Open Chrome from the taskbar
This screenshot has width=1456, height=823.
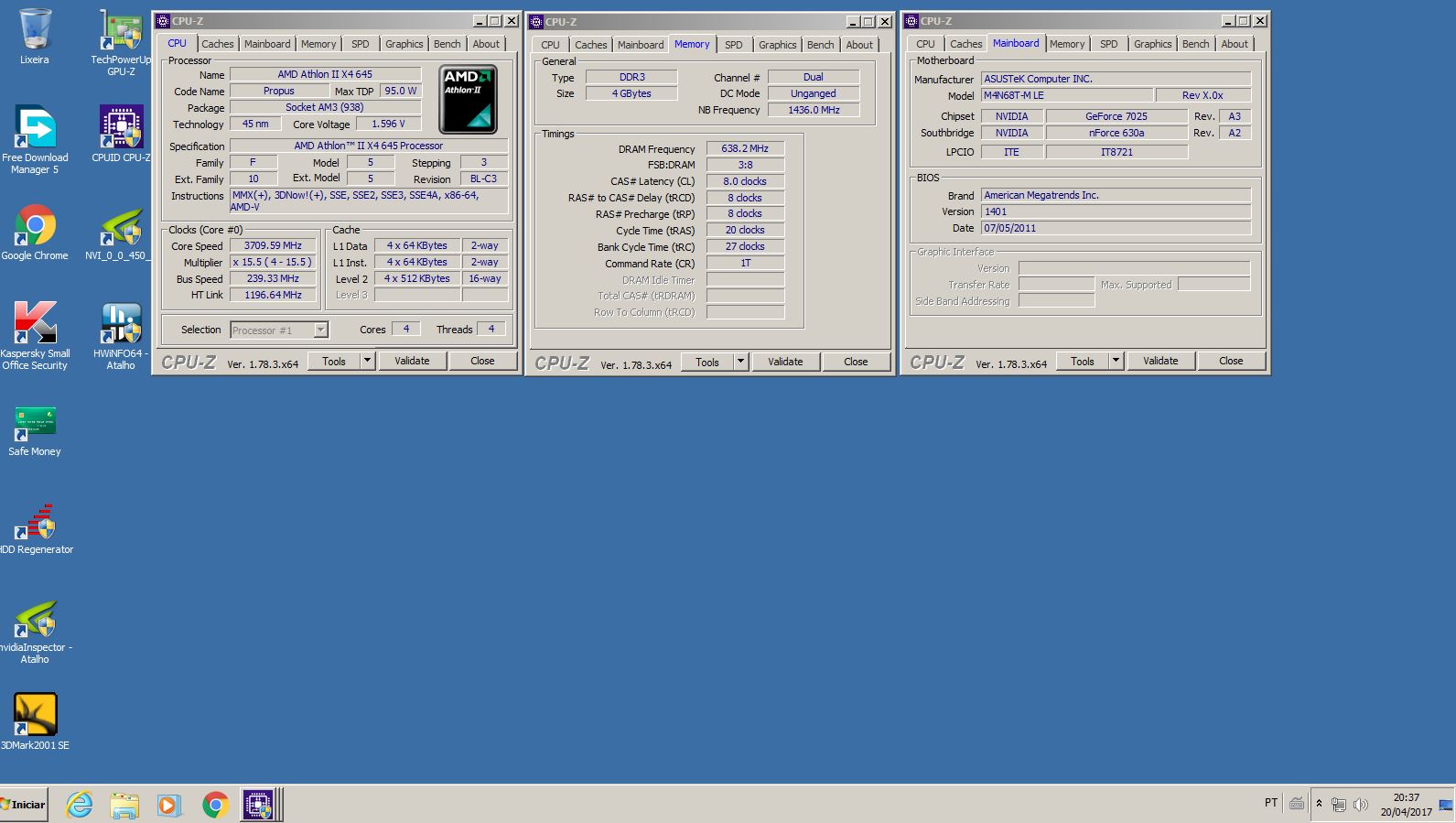215,805
